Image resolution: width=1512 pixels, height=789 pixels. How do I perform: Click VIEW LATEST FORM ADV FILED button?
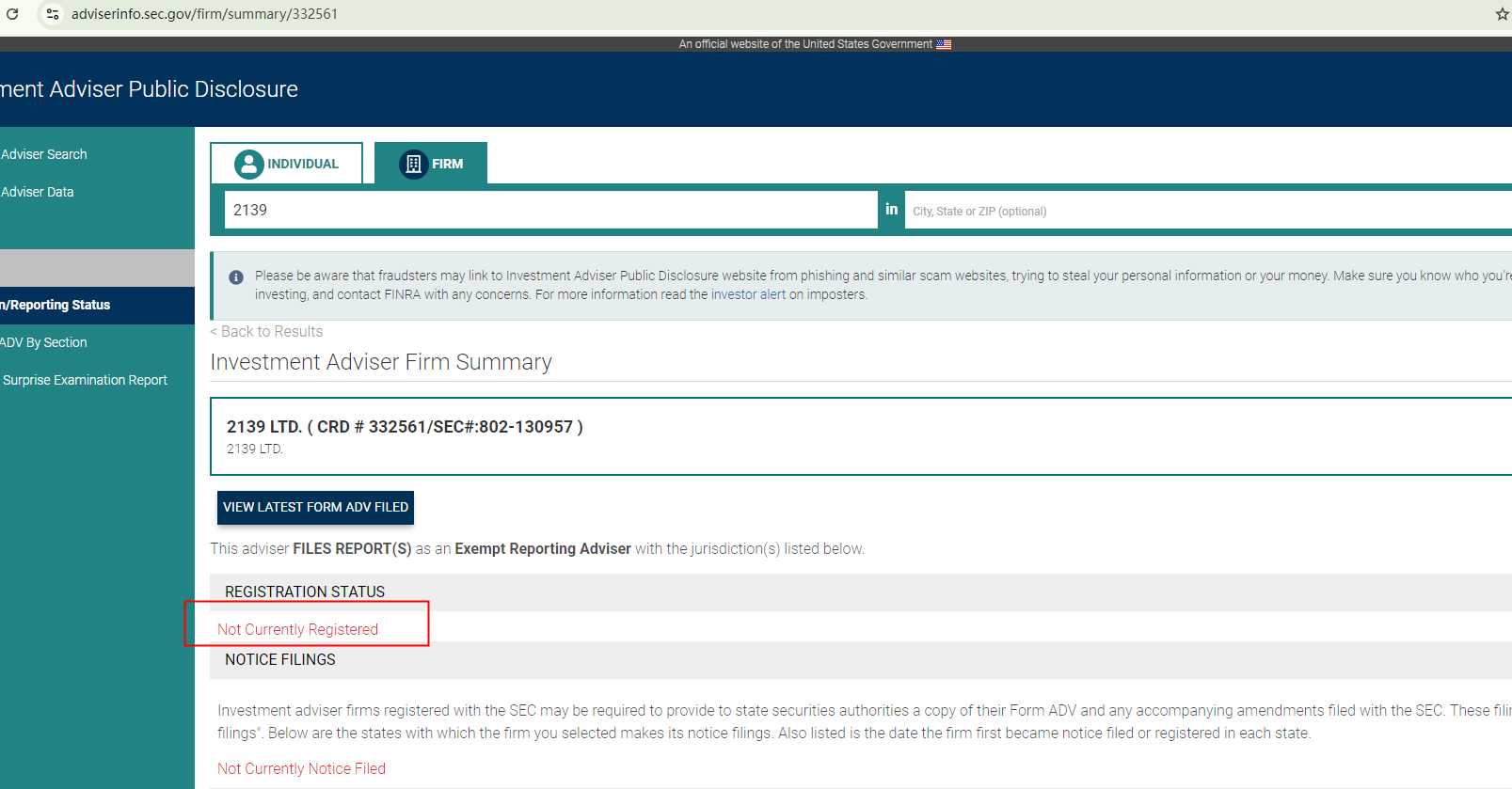point(315,507)
